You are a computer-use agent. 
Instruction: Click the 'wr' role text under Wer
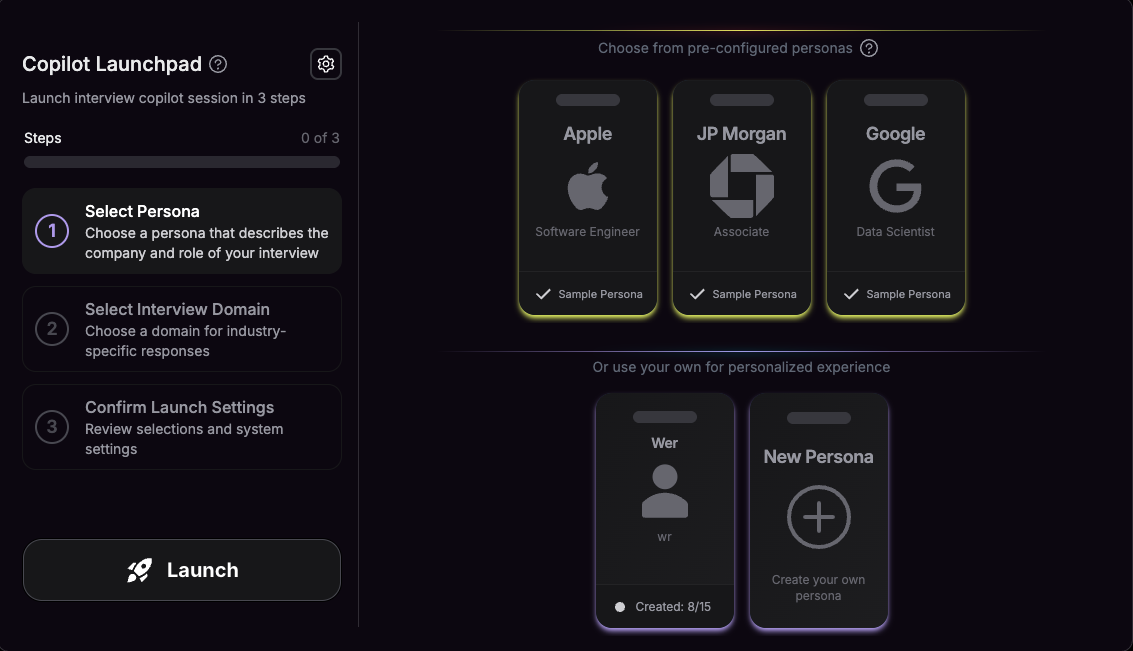pyautogui.click(x=665, y=537)
